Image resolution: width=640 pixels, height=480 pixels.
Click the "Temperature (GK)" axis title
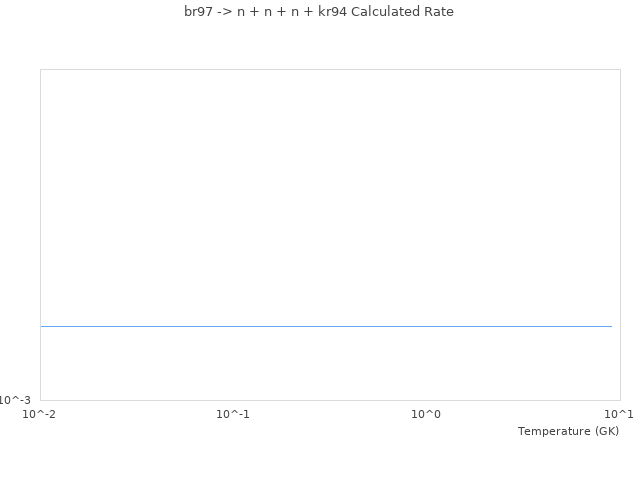point(568,431)
